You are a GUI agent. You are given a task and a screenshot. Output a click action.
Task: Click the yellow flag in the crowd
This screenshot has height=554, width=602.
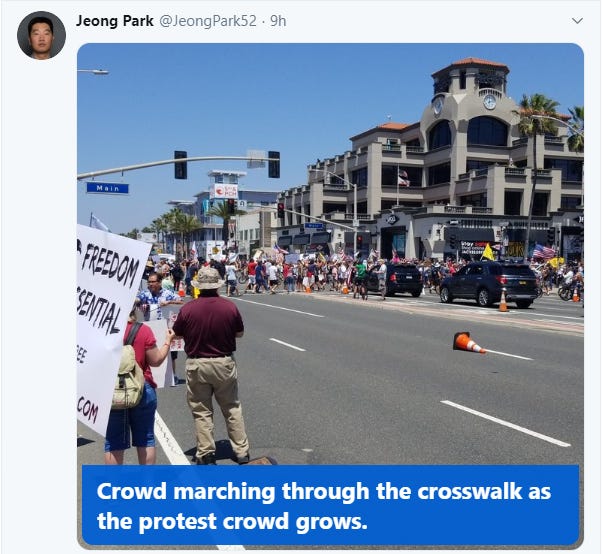click(488, 253)
